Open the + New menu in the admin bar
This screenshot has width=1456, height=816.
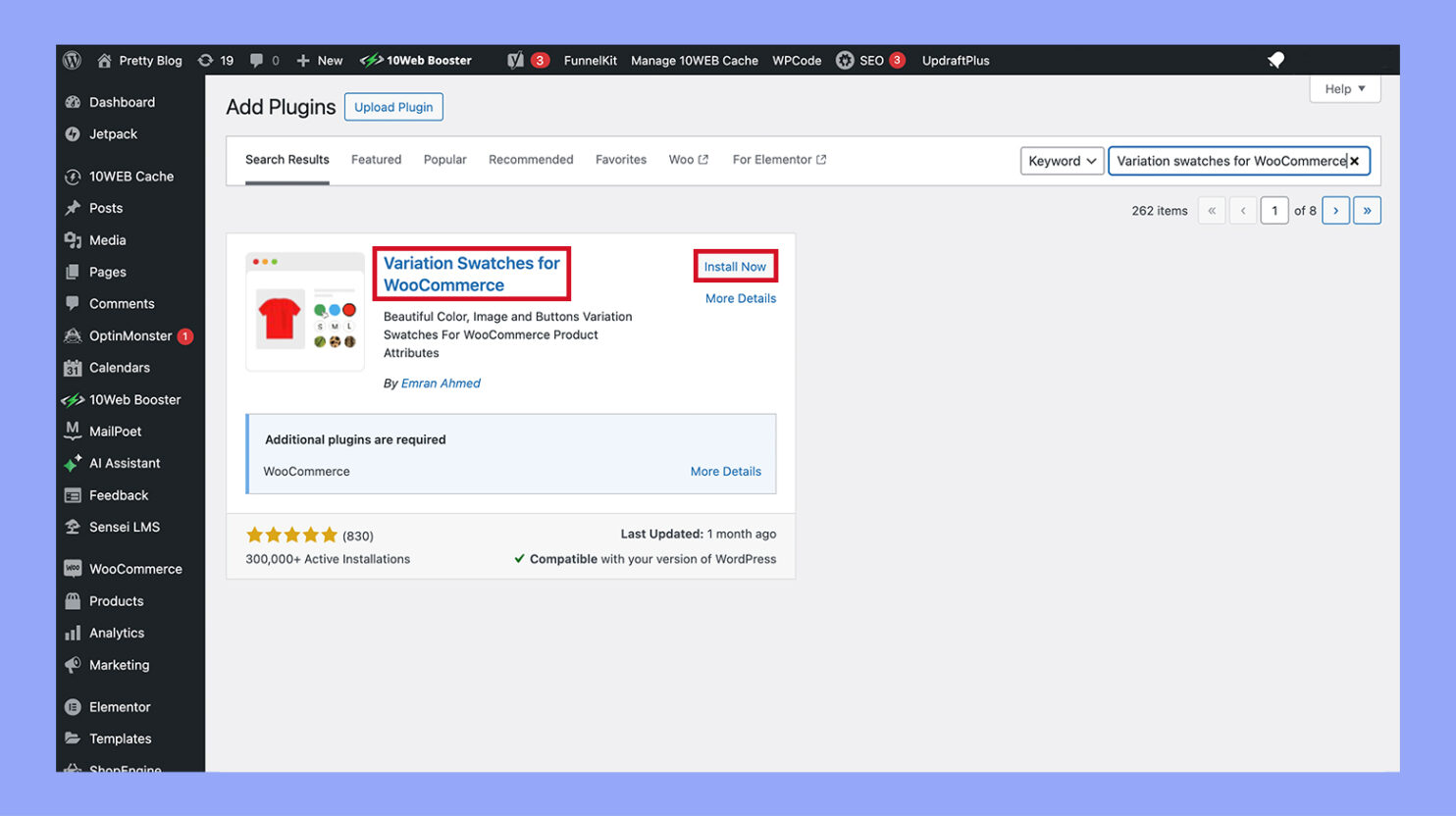point(319,60)
